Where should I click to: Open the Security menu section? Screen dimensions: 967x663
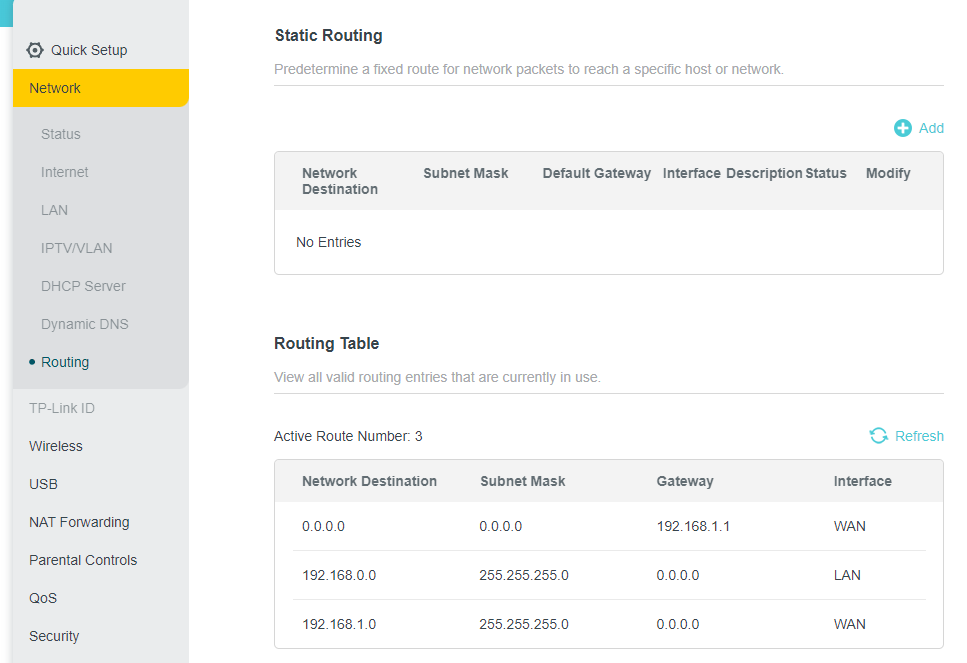54,636
